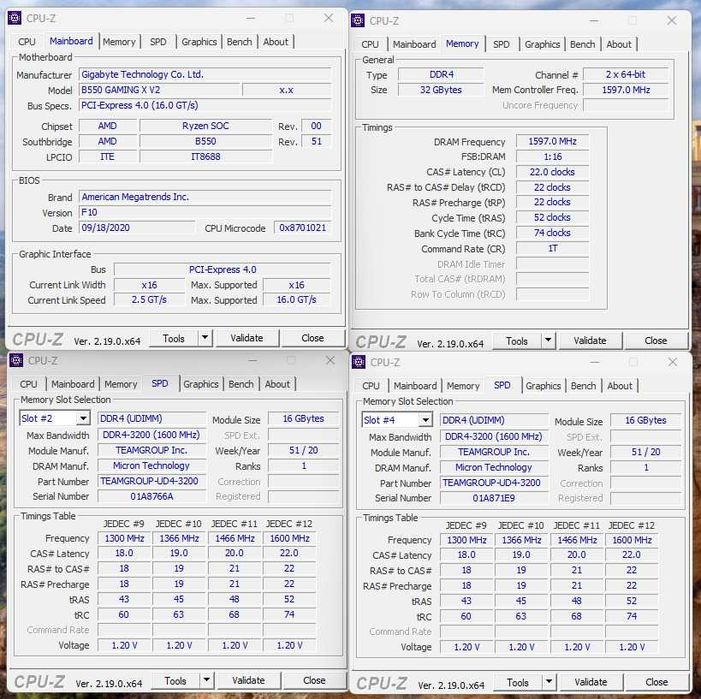Click Command Rate 1T value

click(x=553, y=248)
